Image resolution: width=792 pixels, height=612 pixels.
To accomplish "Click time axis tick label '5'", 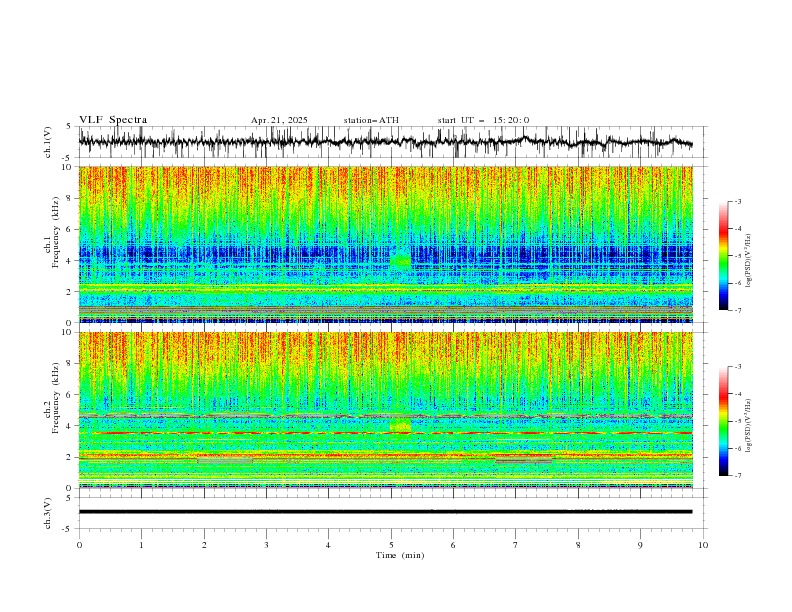I will click(391, 545).
